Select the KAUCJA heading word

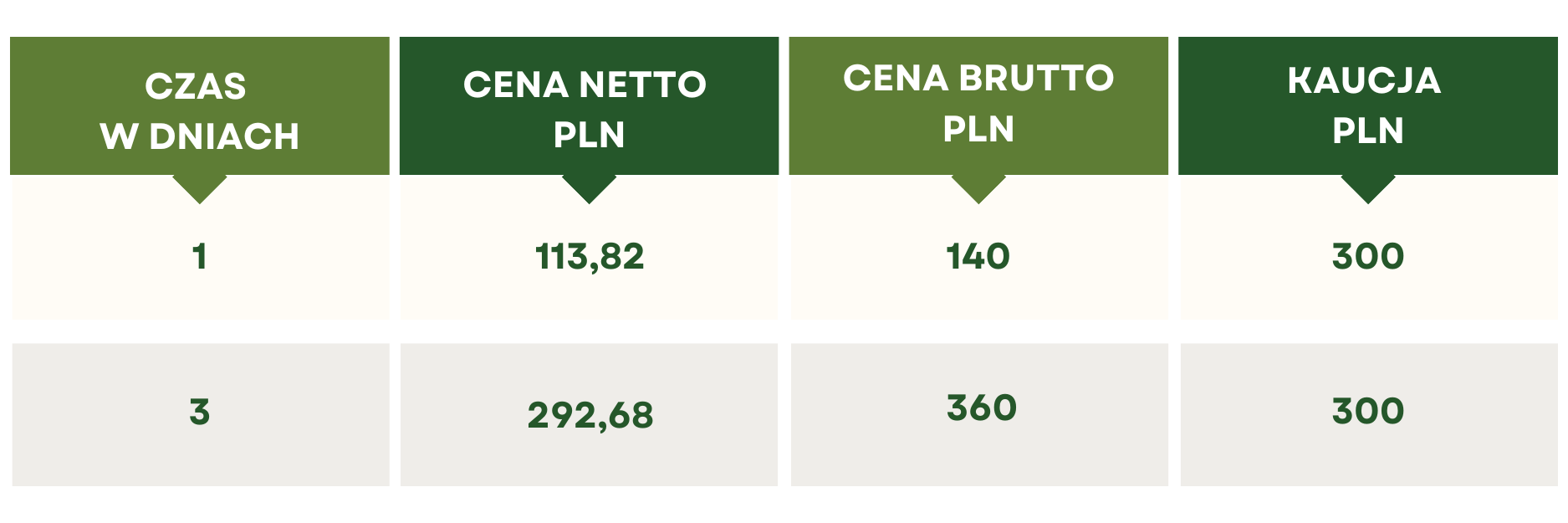pos(1364,80)
